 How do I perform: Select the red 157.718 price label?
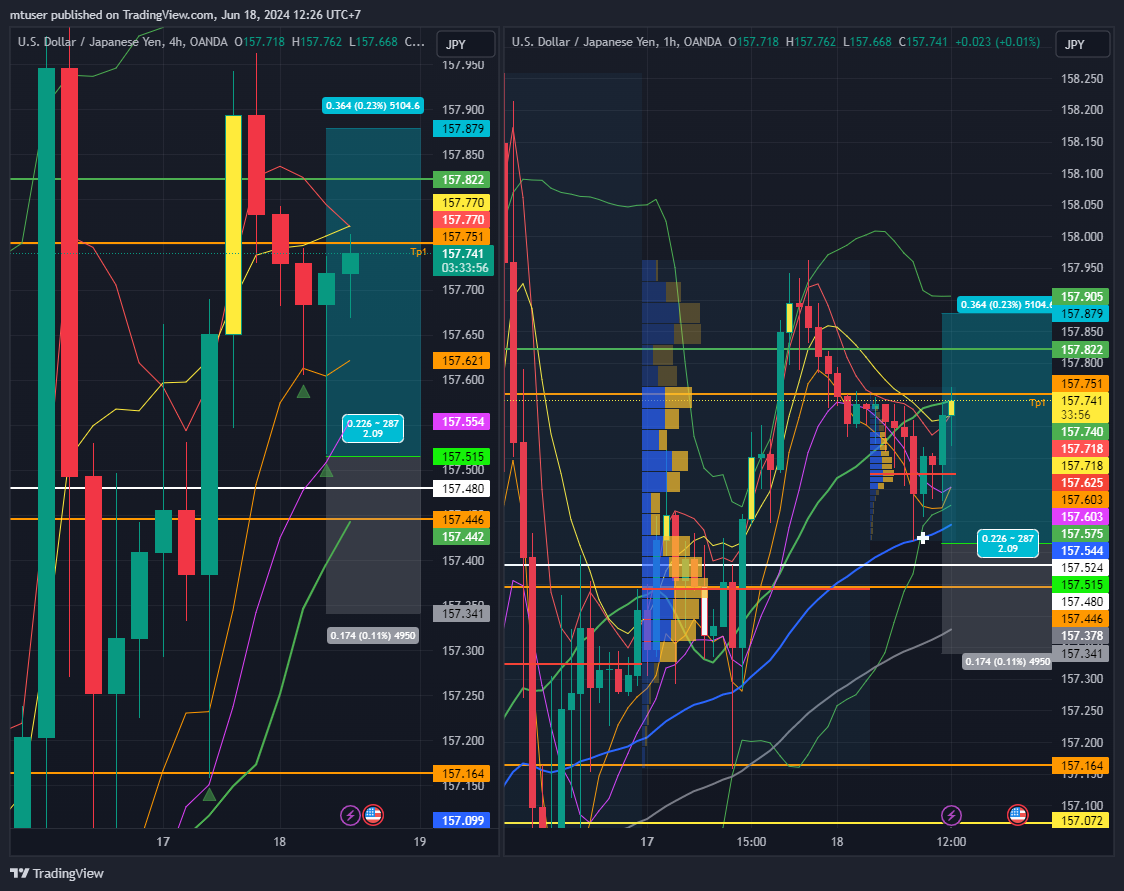1081,449
